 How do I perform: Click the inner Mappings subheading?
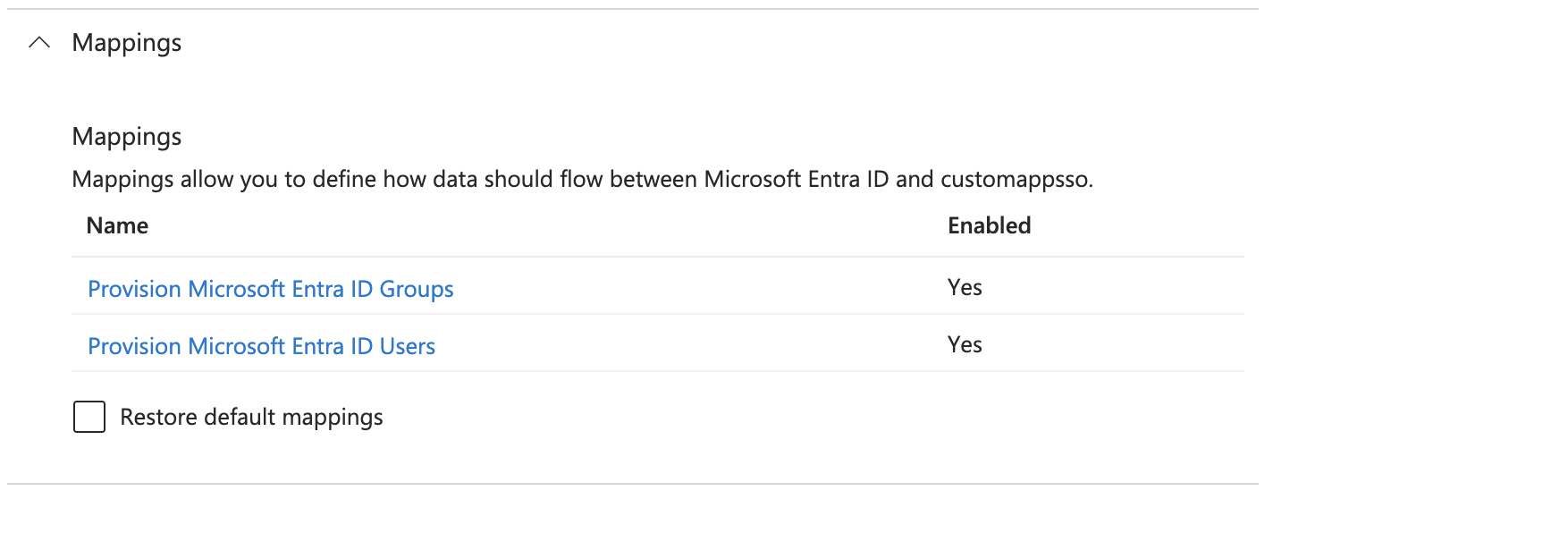click(127, 137)
